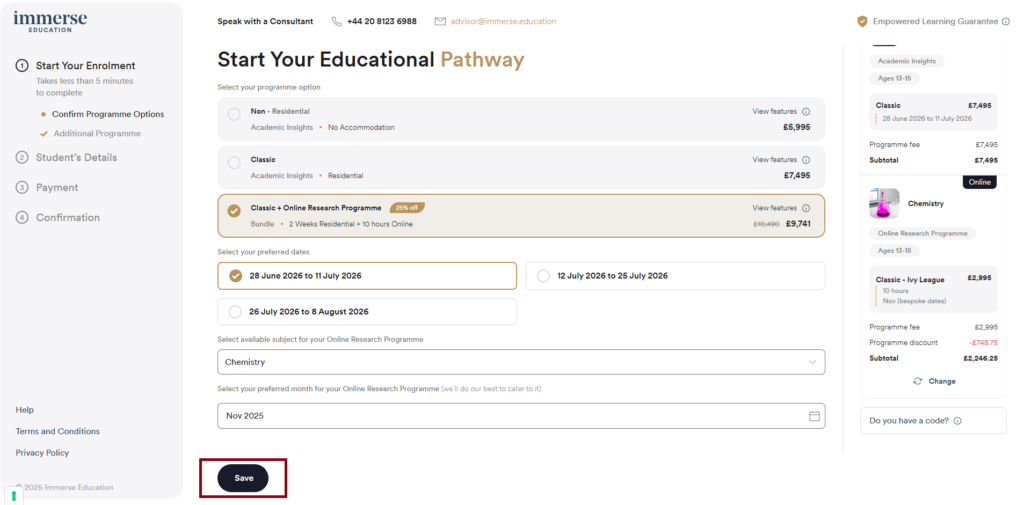Open the Nov 2025 preferred month picker

(x=521, y=416)
